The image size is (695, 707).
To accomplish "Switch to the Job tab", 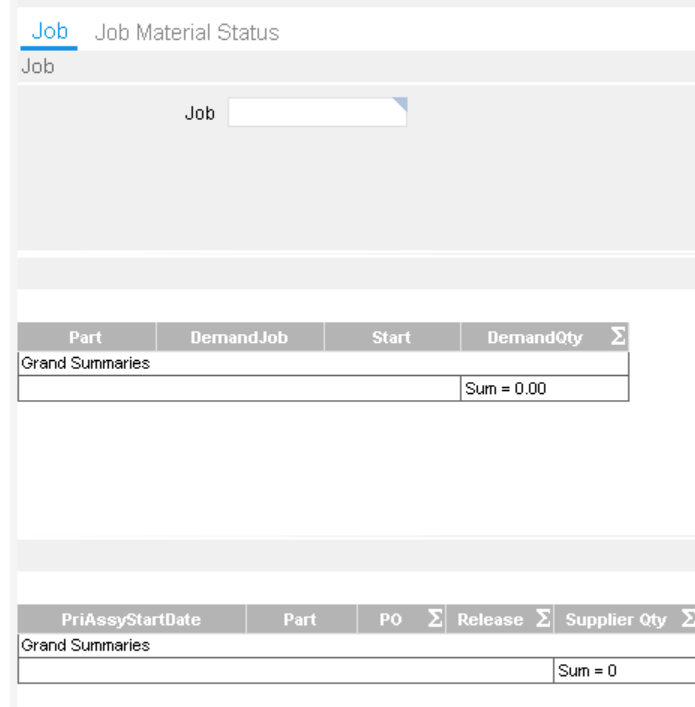I will (x=49, y=31).
